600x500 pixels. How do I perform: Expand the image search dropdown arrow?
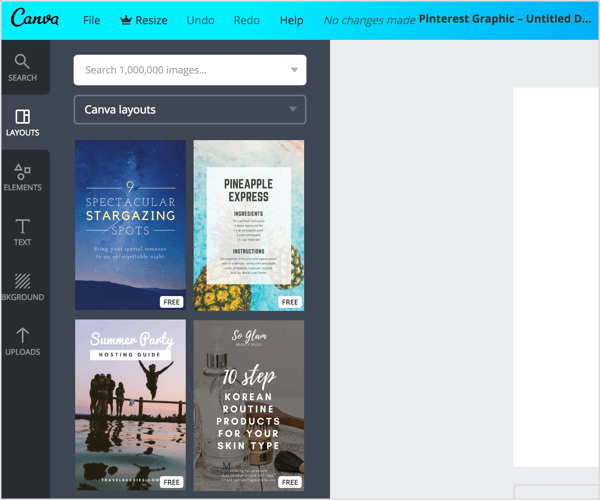(293, 70)
